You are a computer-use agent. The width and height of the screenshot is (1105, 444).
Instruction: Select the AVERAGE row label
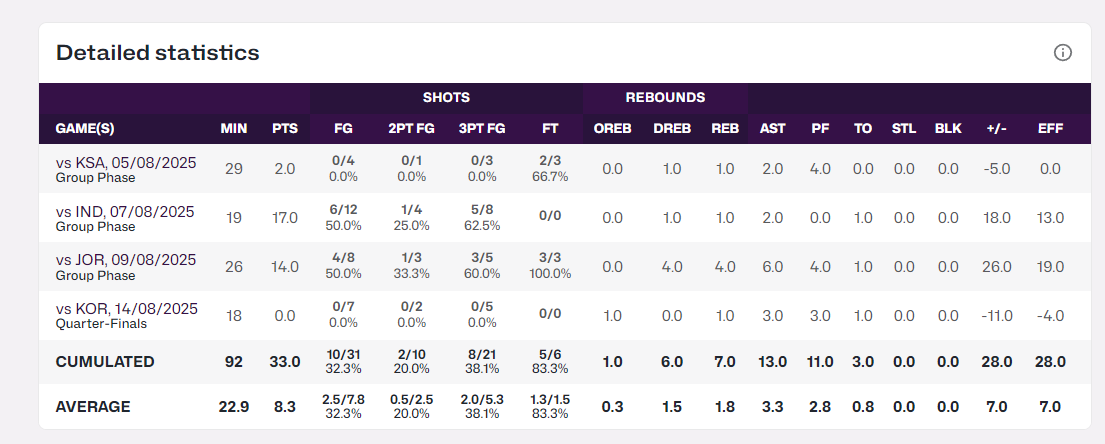[93, 407]
